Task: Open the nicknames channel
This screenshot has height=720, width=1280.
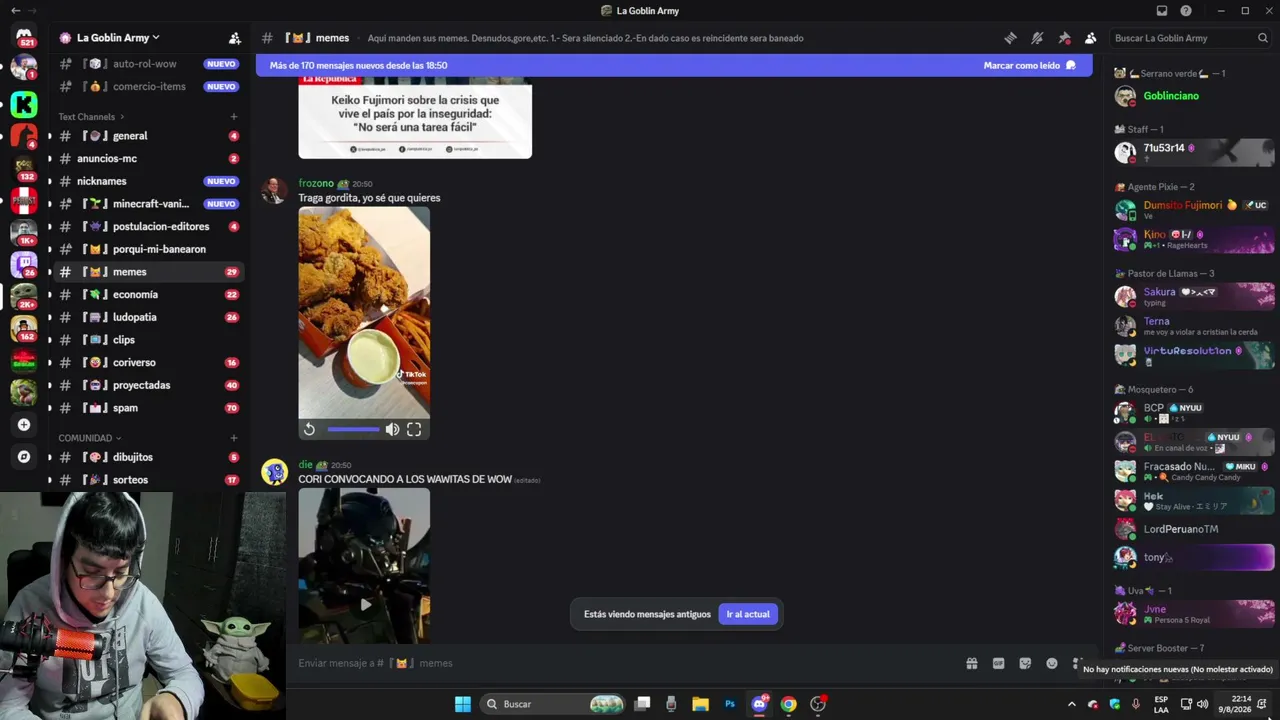Action: point(147,182)
